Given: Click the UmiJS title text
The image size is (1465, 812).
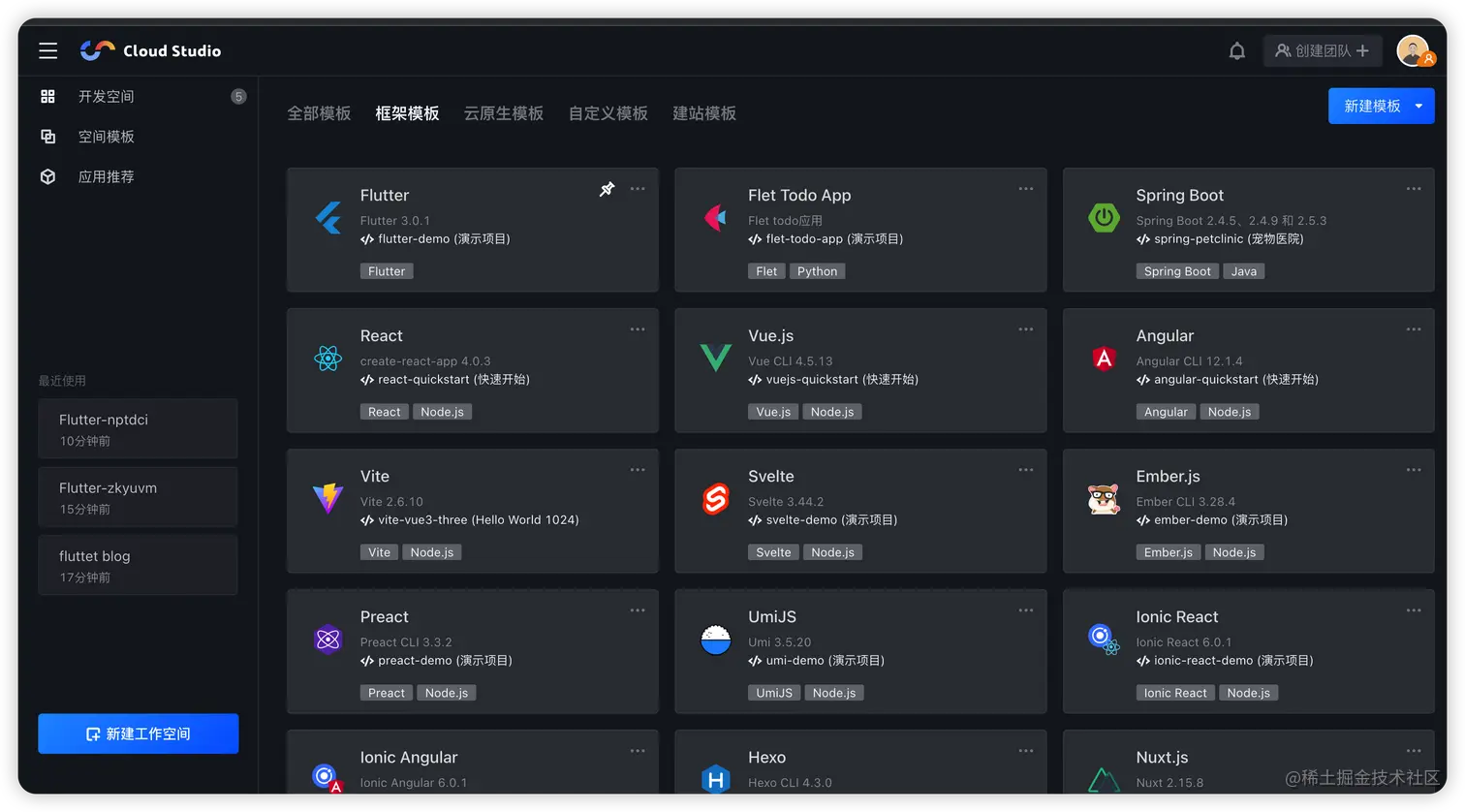Looking at the screenshot, I should [x=772, y=617].
